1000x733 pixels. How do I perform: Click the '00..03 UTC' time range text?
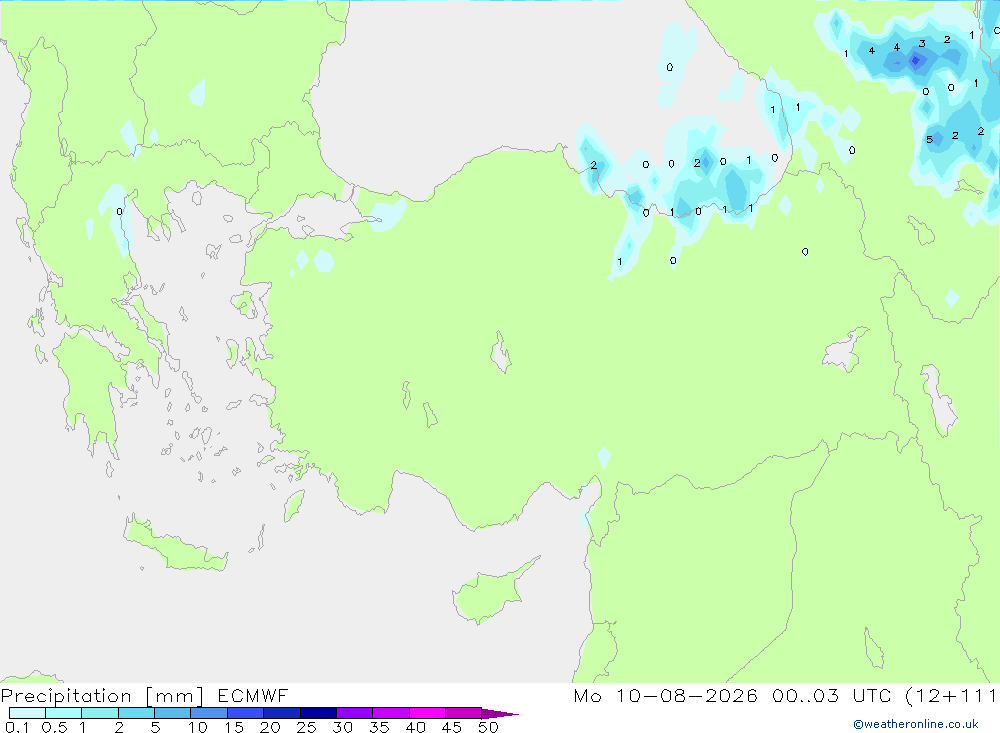pos(832,695)
